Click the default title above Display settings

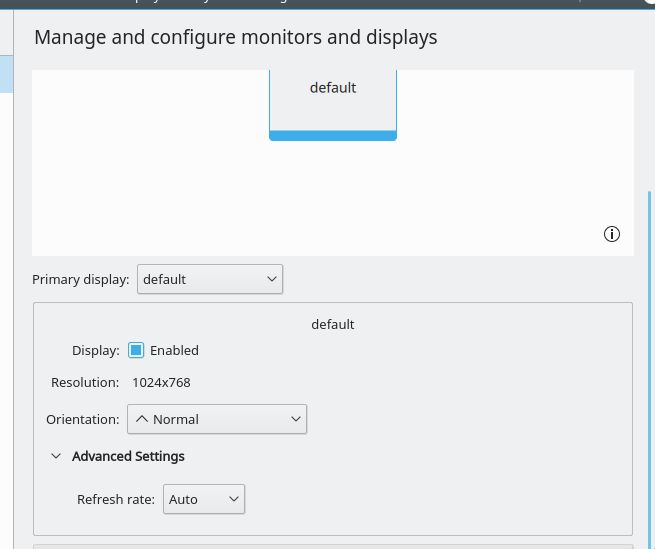coord(333,325)
